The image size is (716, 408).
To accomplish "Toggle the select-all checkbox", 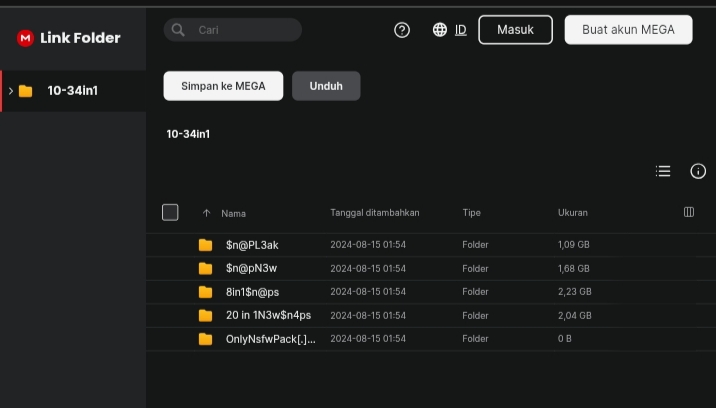I will (x=170, y=212).
